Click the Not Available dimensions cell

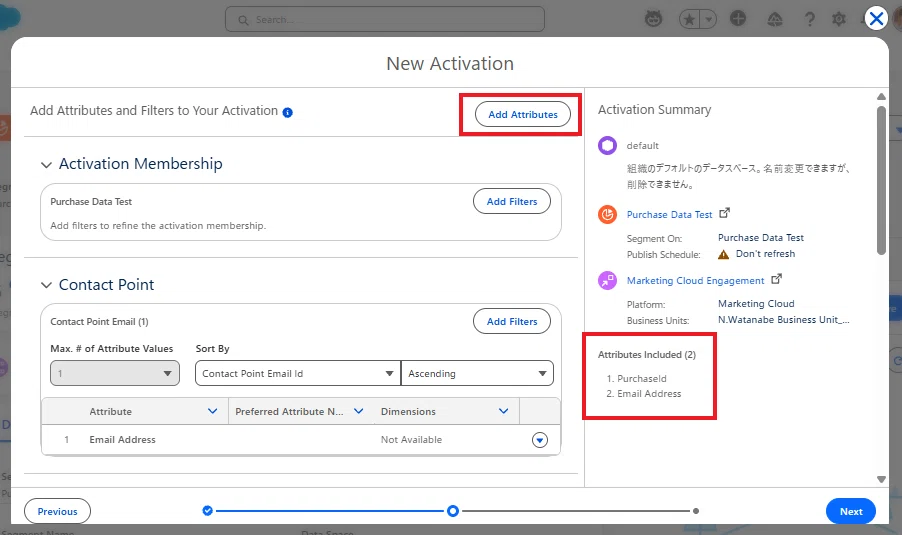click(411, 440)
